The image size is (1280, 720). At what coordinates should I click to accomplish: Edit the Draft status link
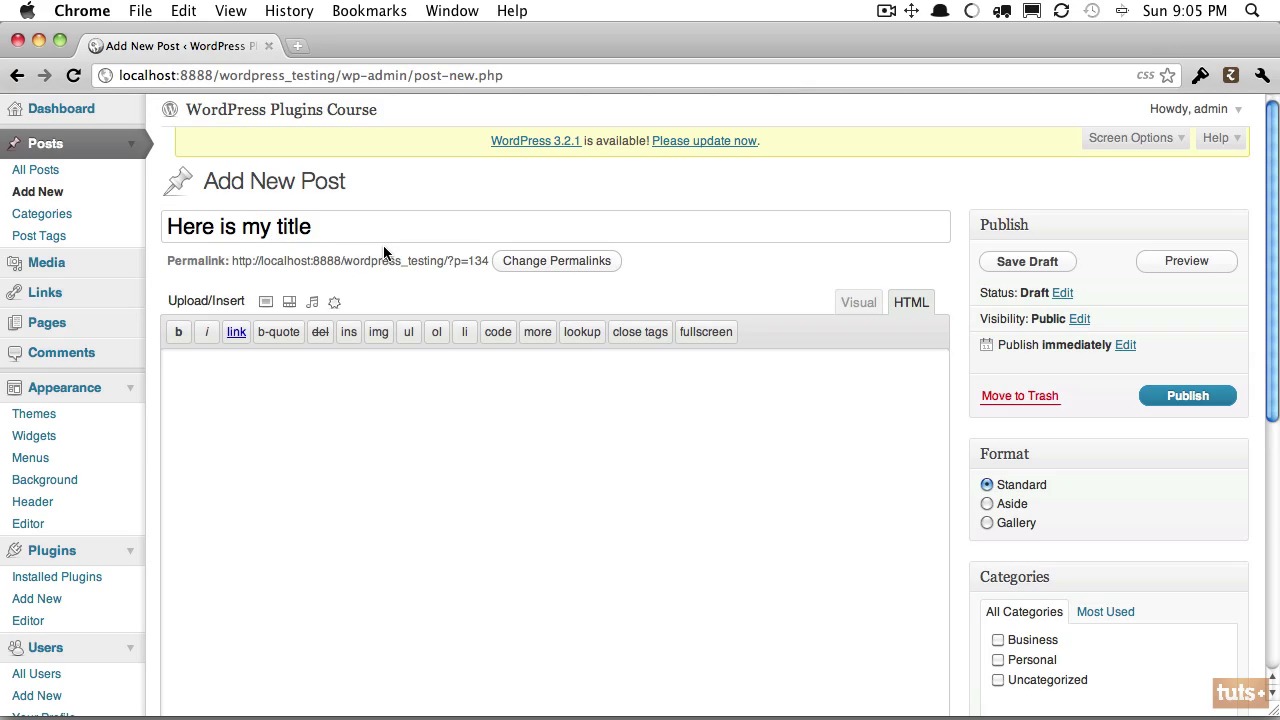coord(1062,293)
